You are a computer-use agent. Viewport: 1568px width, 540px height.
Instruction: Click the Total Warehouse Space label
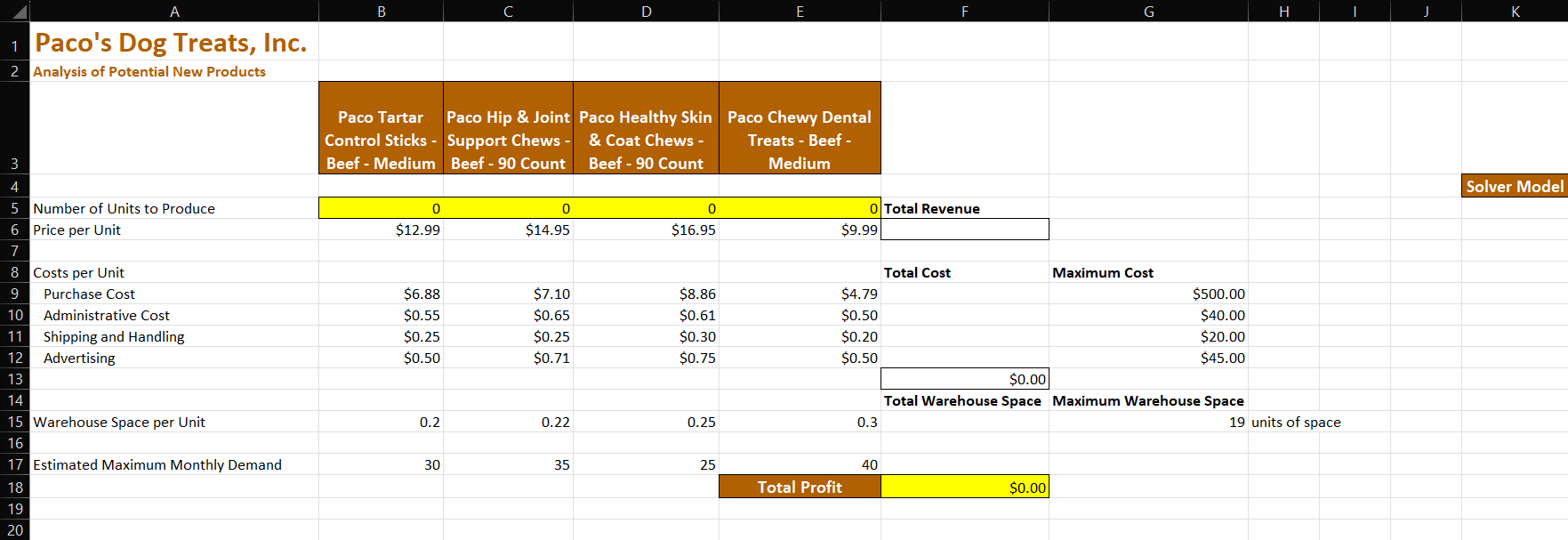coord(962,400)
